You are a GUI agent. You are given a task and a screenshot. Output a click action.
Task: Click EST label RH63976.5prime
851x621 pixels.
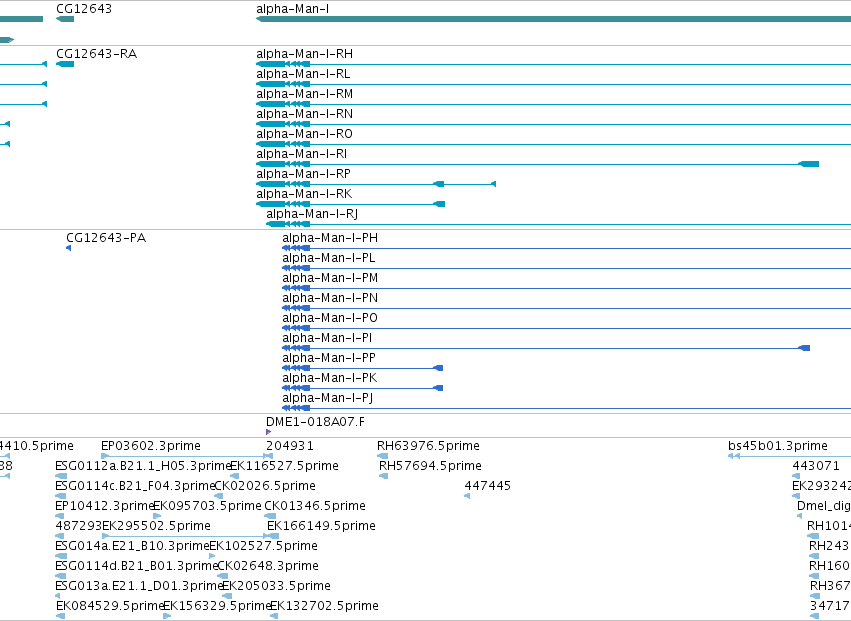coord(428,446)
